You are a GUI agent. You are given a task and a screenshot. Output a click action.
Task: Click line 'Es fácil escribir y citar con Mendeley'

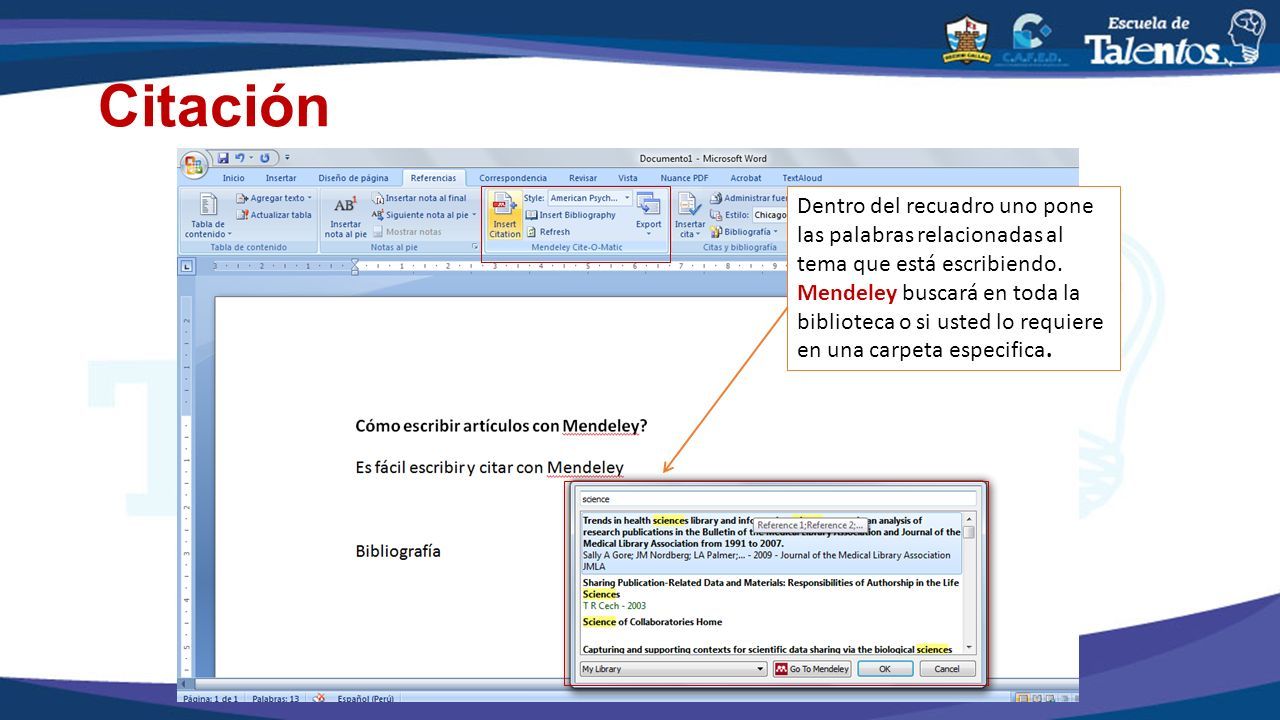[489, 467]
